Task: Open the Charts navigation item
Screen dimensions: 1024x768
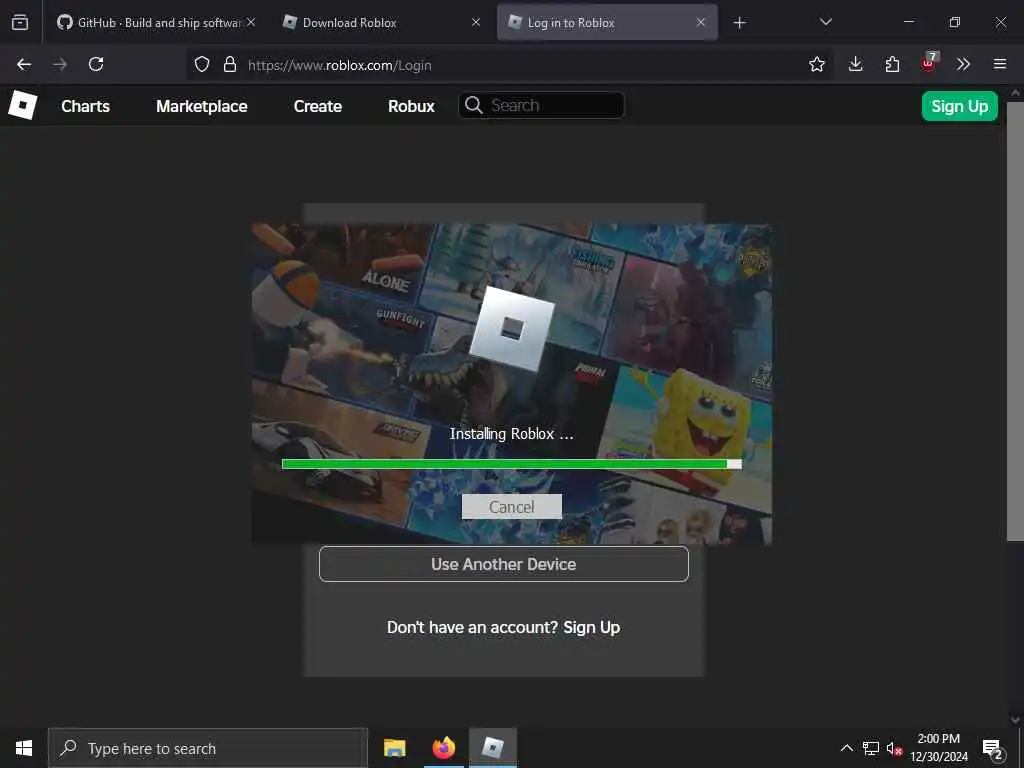Action: 86,106
